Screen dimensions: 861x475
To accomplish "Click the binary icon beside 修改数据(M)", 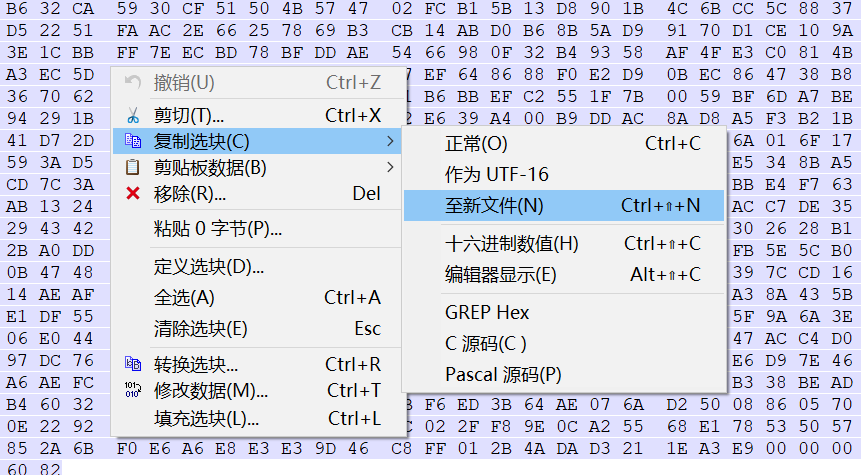I will (132, 390).
